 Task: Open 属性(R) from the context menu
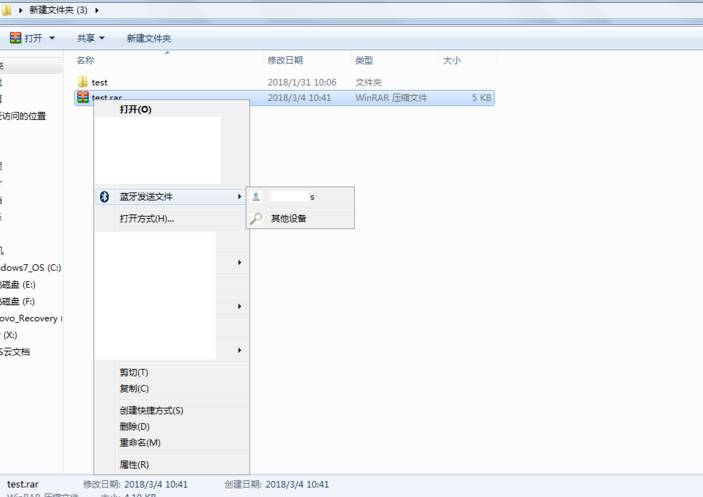point(134,464)
